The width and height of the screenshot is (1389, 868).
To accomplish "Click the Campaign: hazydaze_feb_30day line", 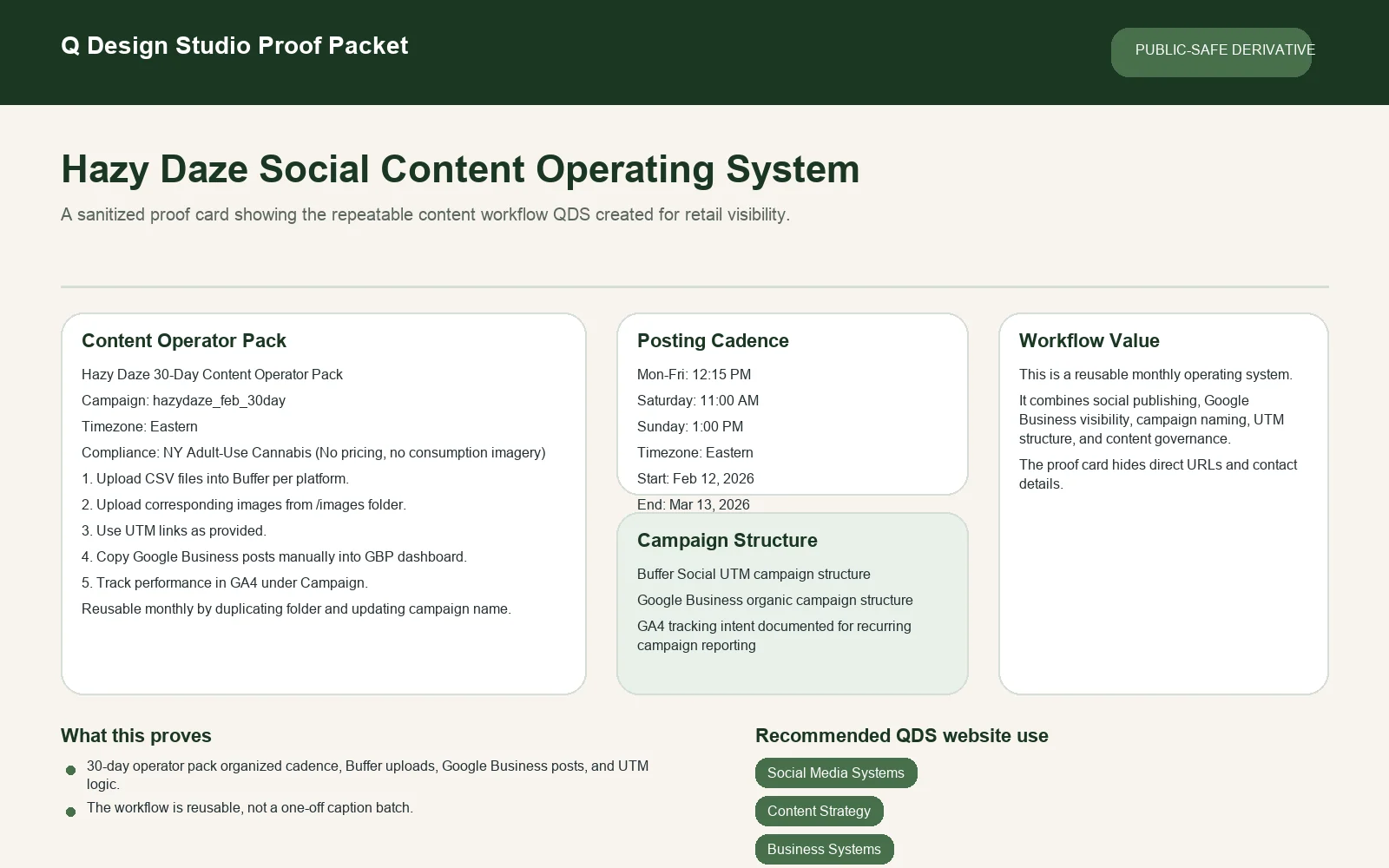I will (x=183, y=400).
